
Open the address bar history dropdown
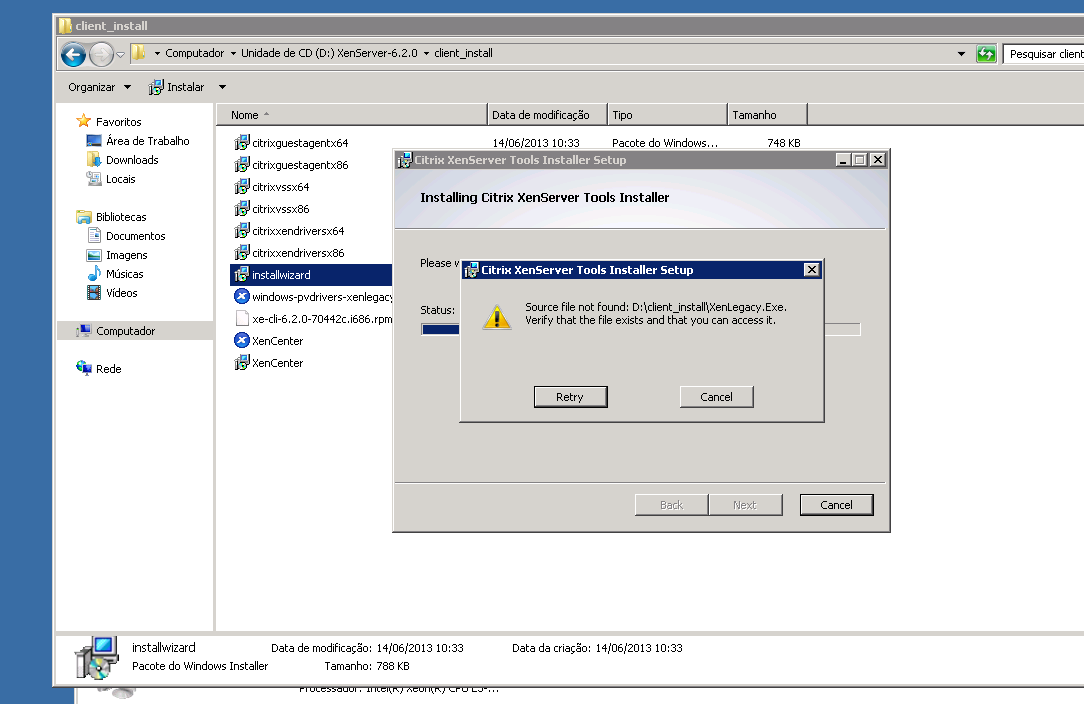pos(961,54)
